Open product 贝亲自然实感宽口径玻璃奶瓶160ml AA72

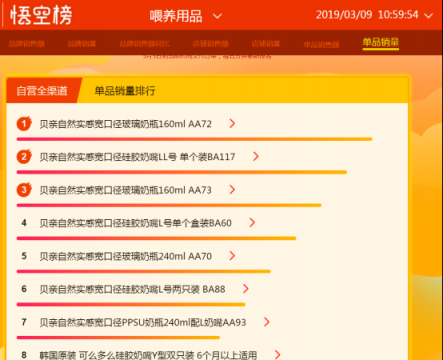126,124
